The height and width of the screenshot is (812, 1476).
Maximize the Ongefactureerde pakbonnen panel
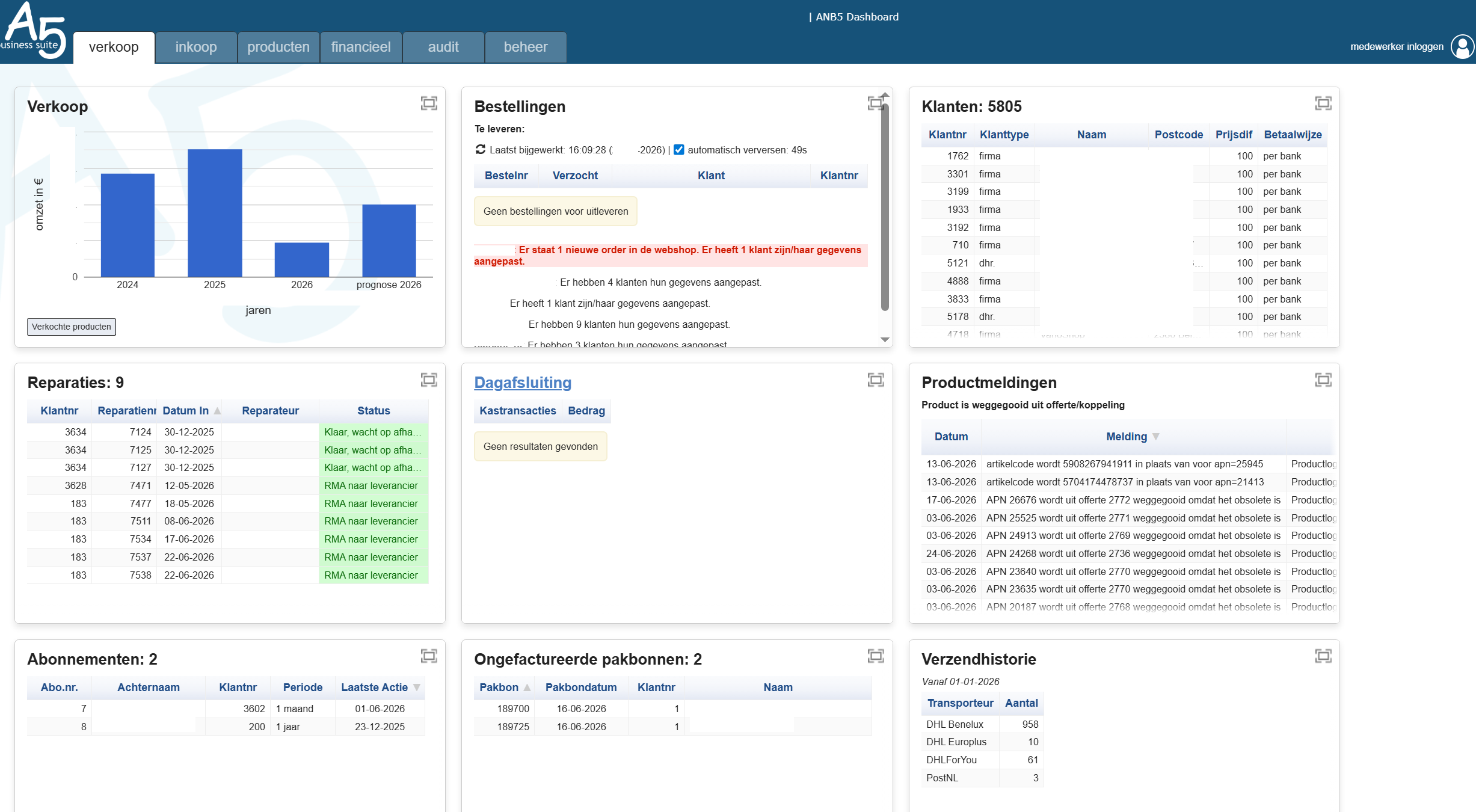pos(876,656)
